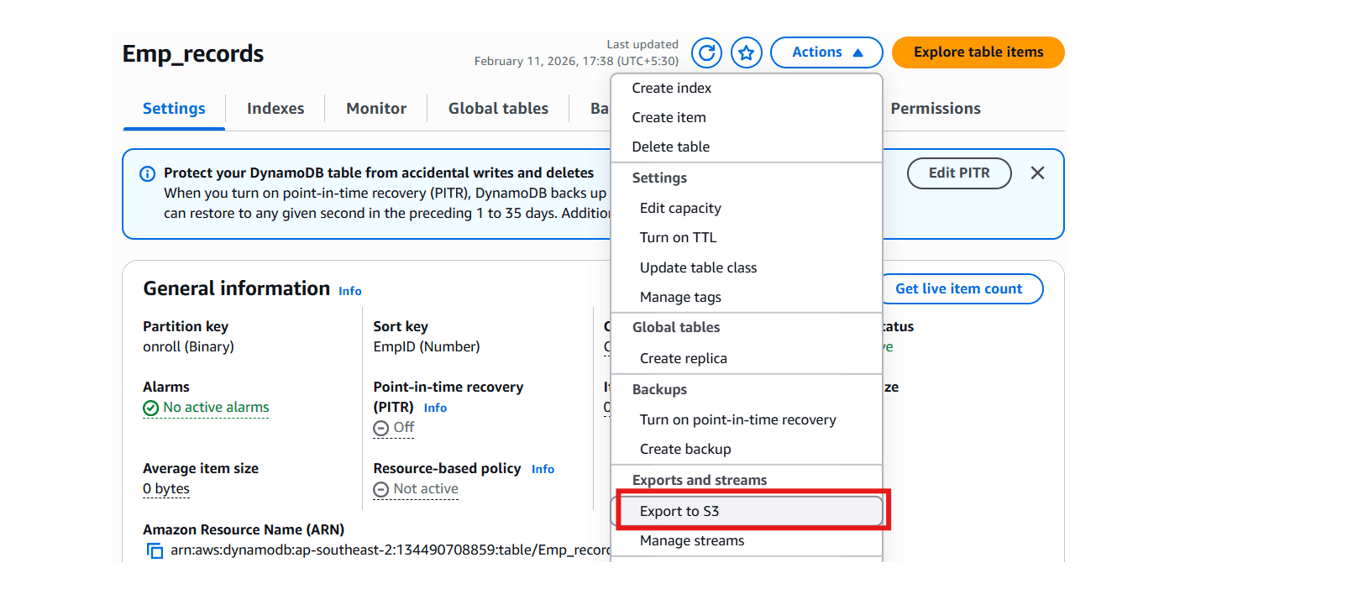This screenshot has width=1362, height=604.
Task: Click the Emp_records table title
Action: [x=193, y=53]
